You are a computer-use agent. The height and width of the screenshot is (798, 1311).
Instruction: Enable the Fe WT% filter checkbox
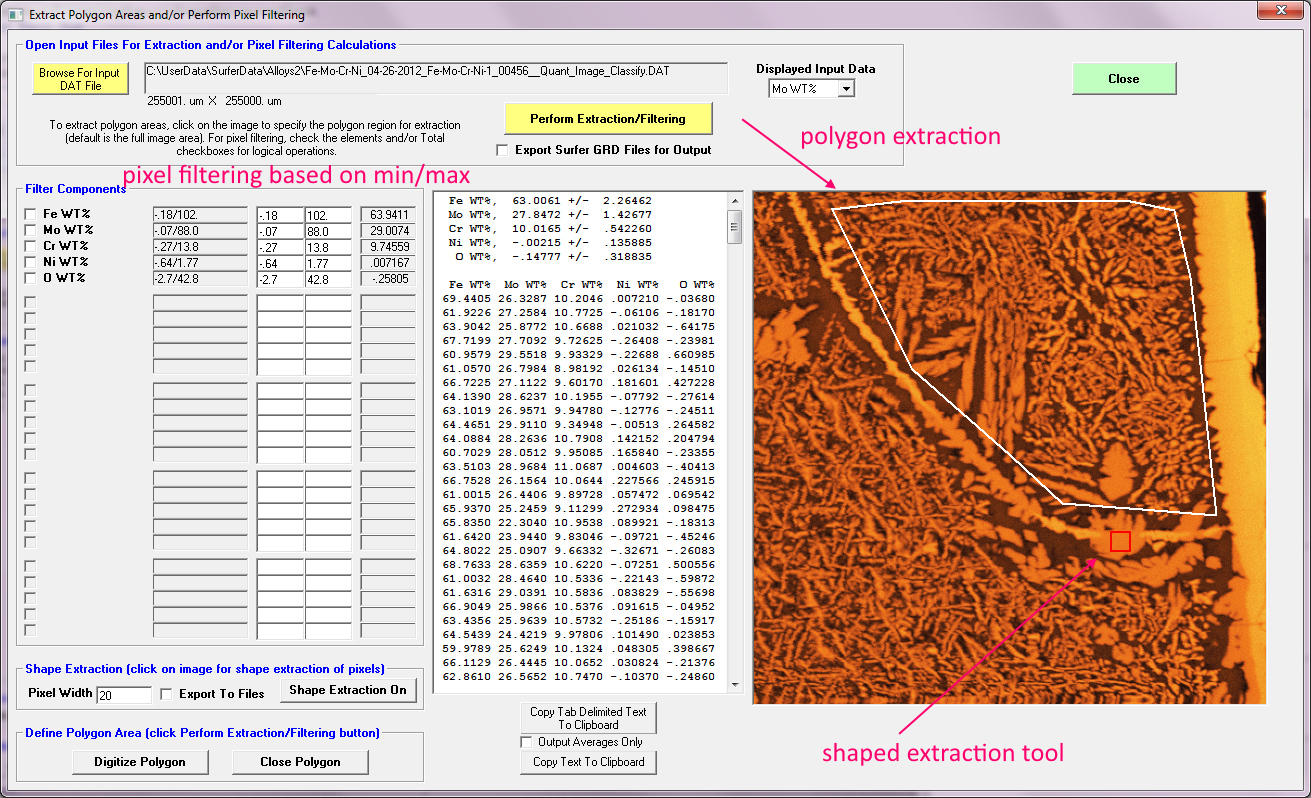click(x=30, y=214)
